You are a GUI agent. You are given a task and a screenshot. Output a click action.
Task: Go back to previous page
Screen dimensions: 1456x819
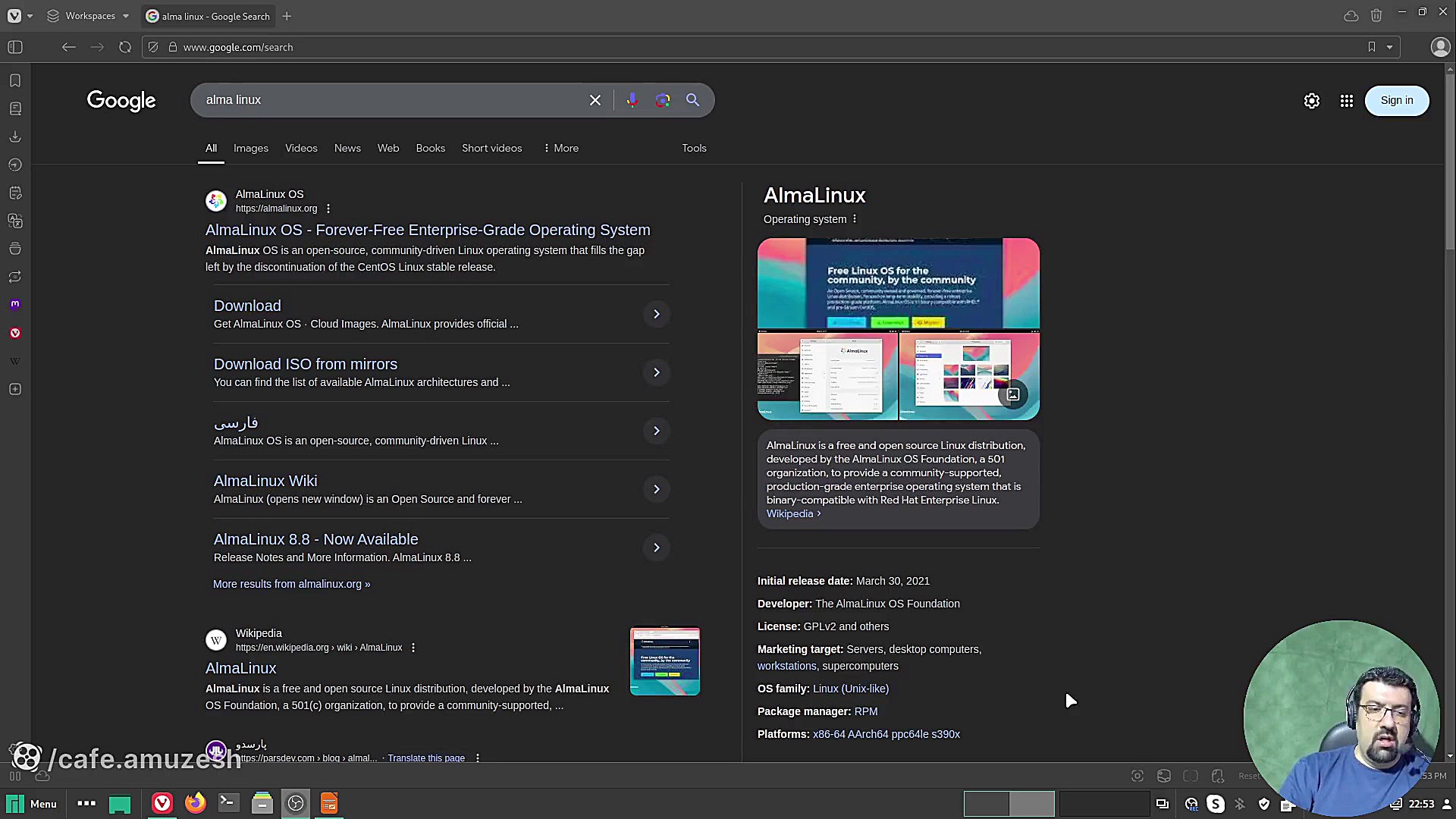[69, 47]
